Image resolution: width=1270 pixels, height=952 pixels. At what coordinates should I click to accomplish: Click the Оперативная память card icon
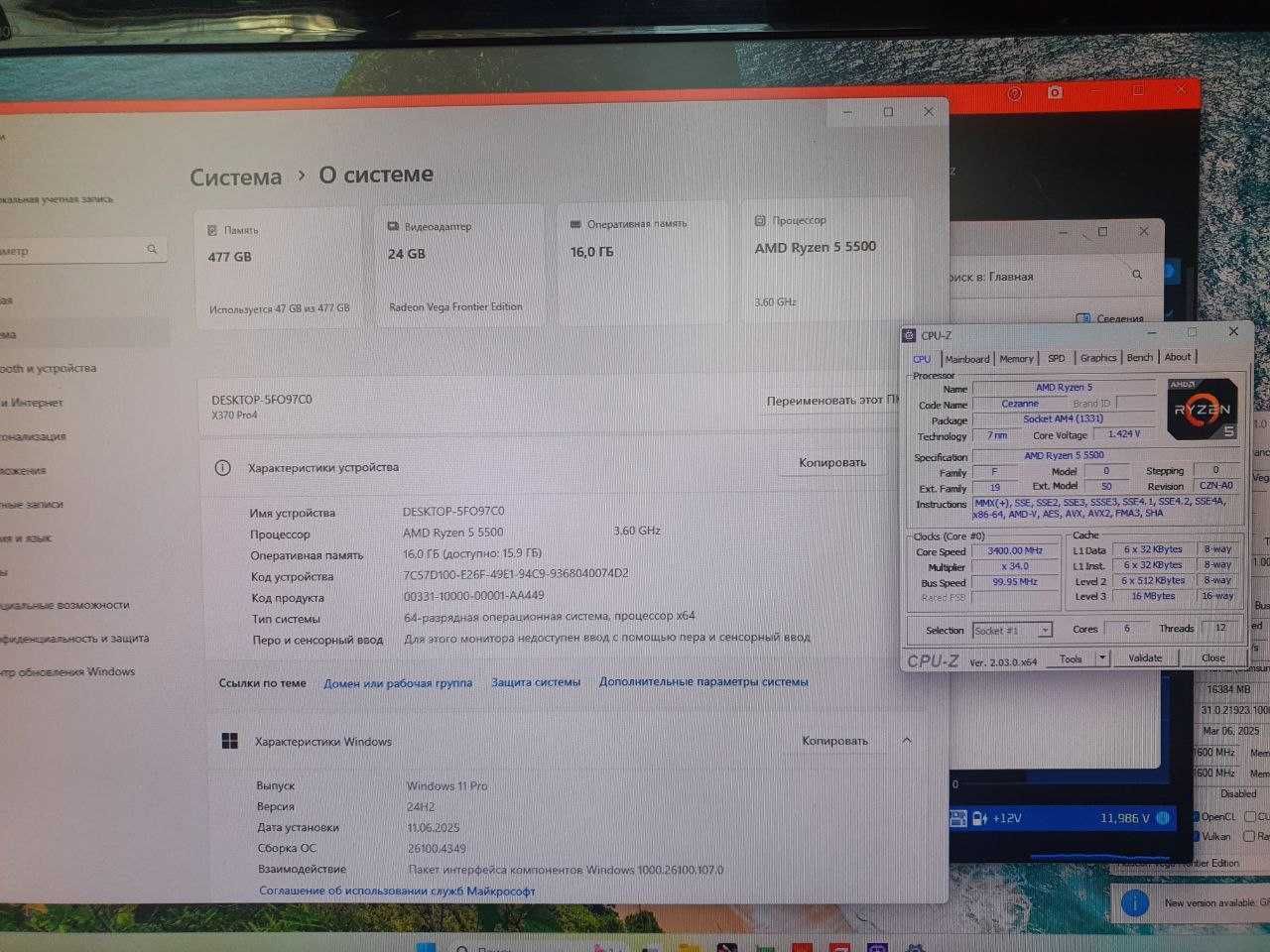coord(575,224)
